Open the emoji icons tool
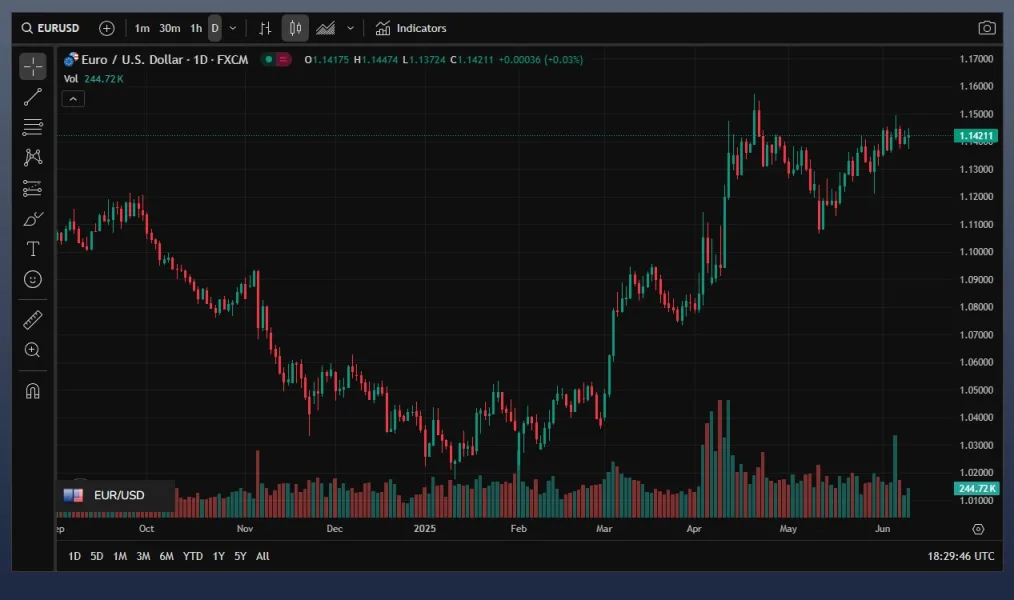 (x=33, y=279)
